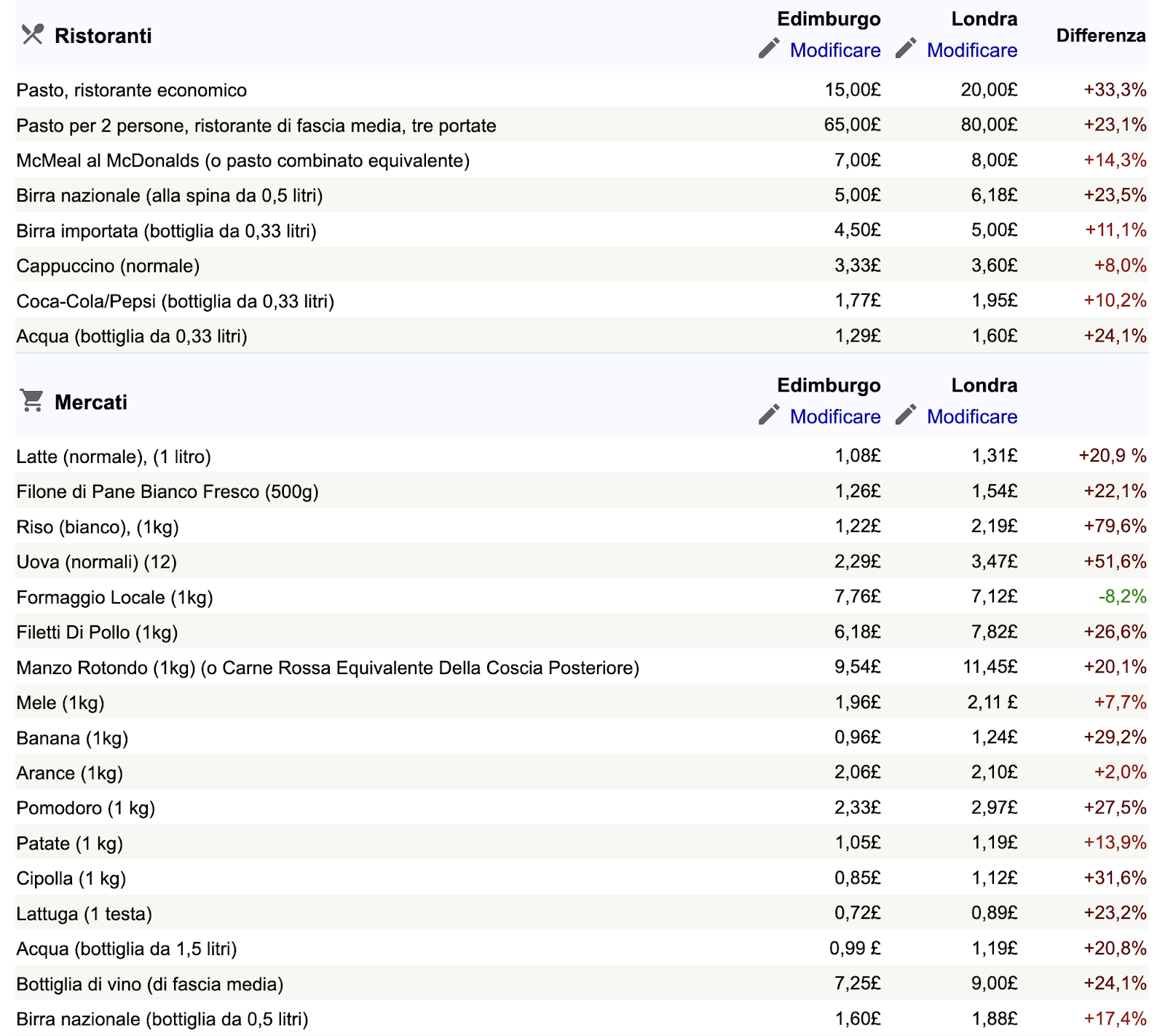Select 'Pasto, ristorante economico' row label
1165x1036 pixels.
pos(132,90)
